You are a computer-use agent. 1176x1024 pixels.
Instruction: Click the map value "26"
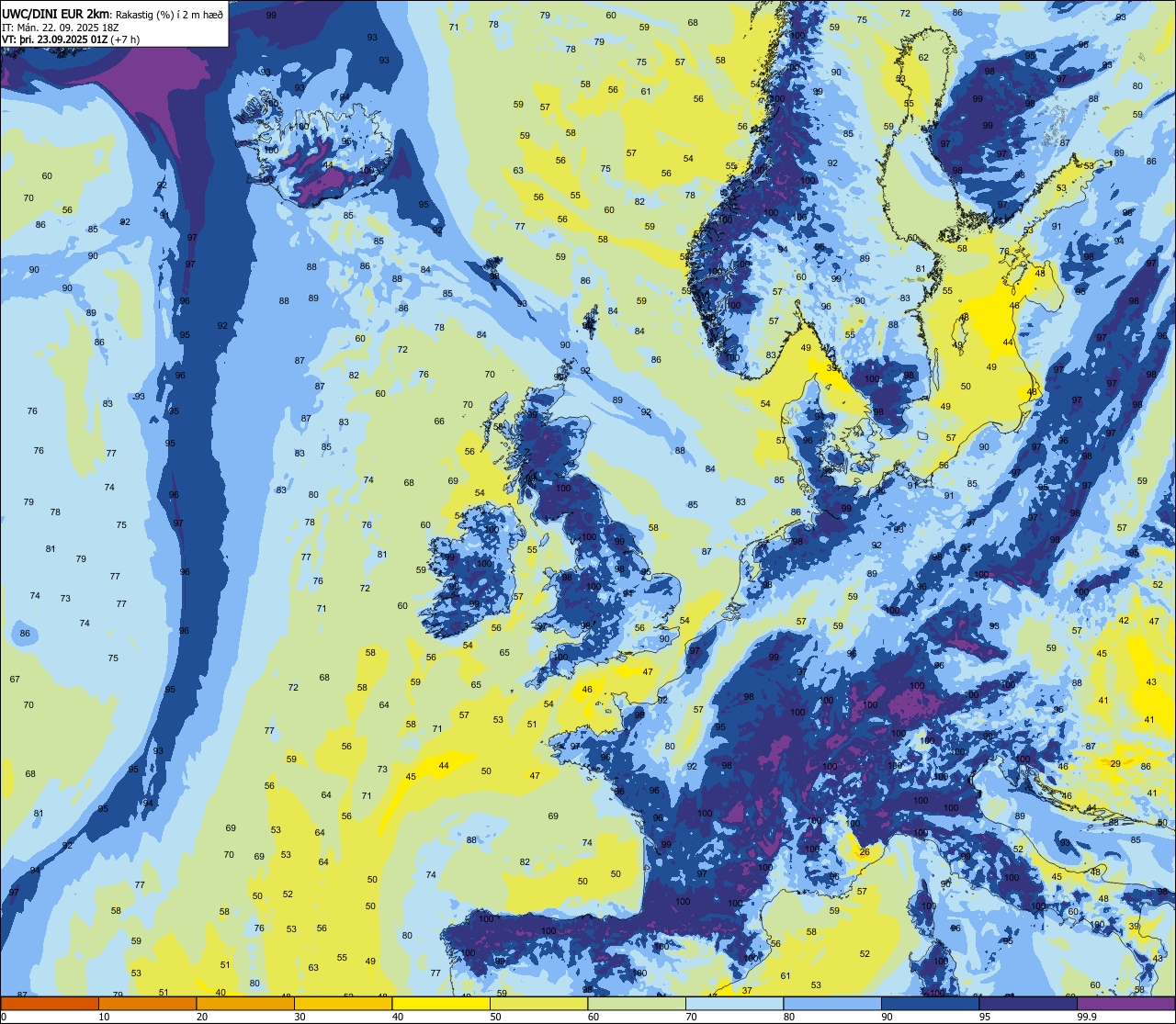(x=864, y=852)
